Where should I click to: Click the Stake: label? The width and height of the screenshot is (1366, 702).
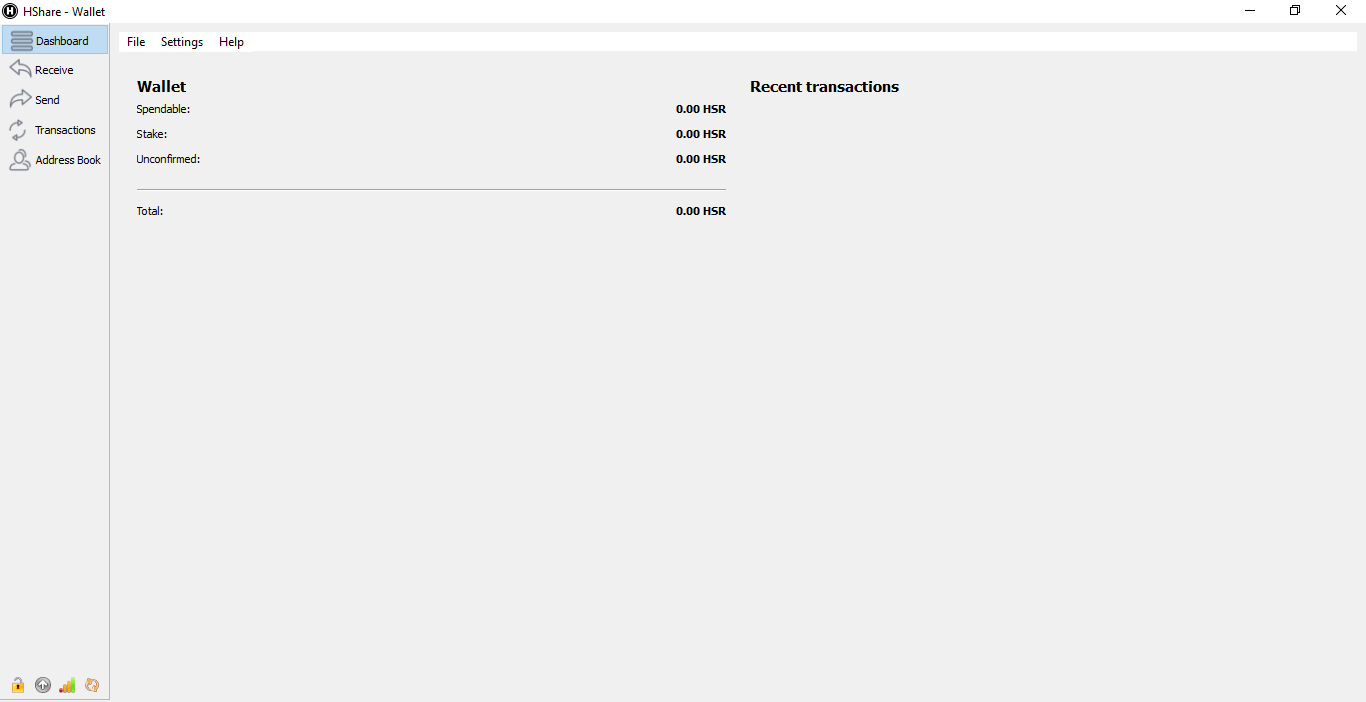point(152,134)
